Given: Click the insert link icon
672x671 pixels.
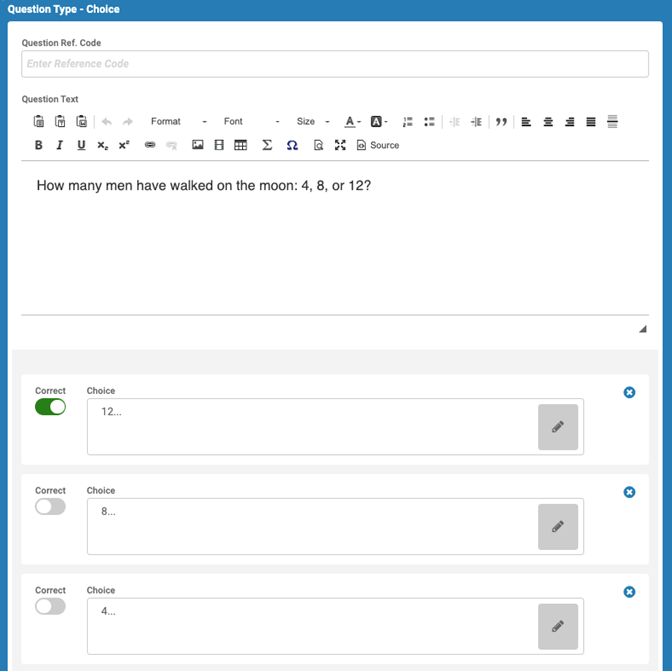Looking at the screenshot, I should point(150,145).
